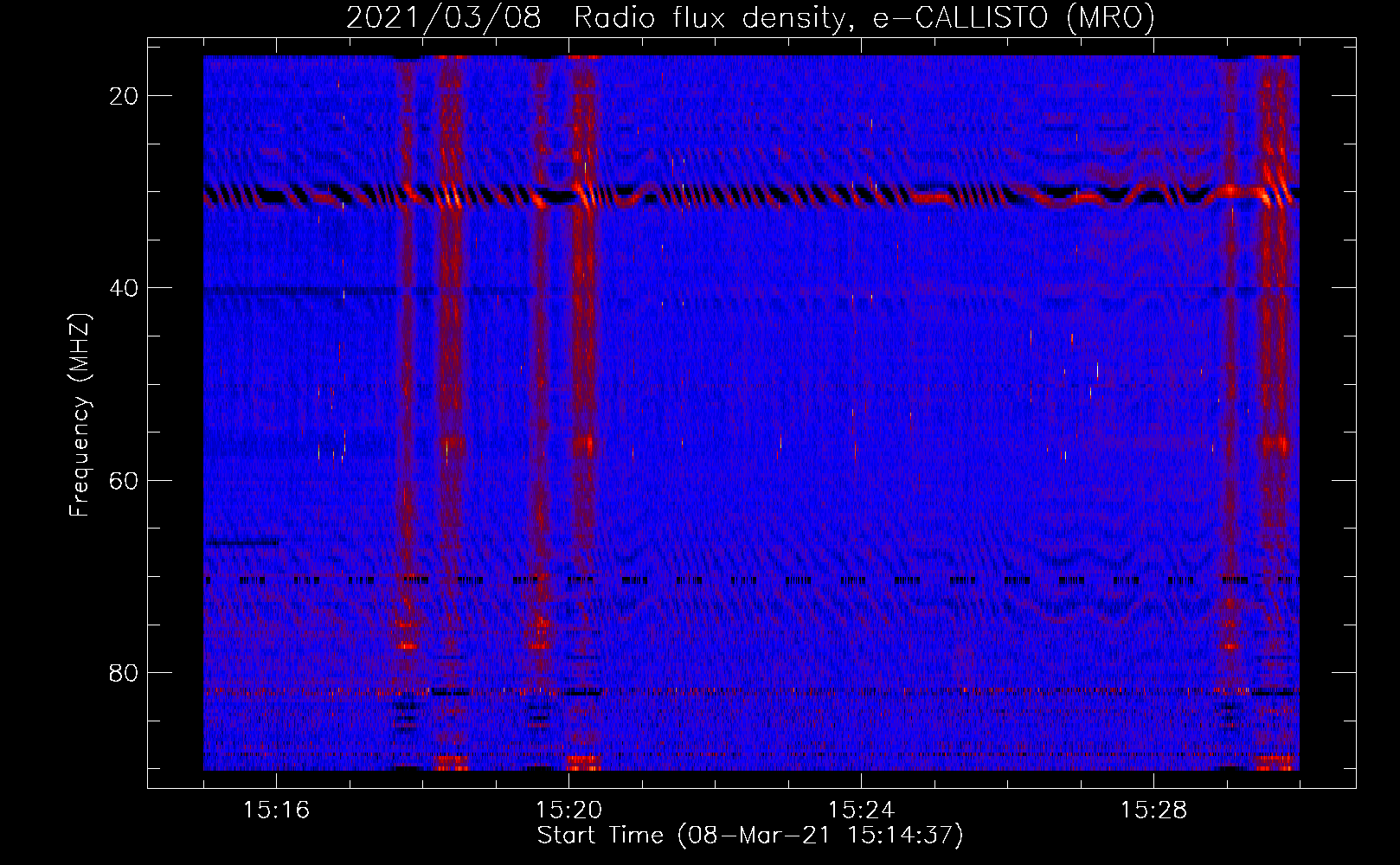Click the 60 frequency tick label
This screenshot has width=1400, height=865.
pos(124,480)
